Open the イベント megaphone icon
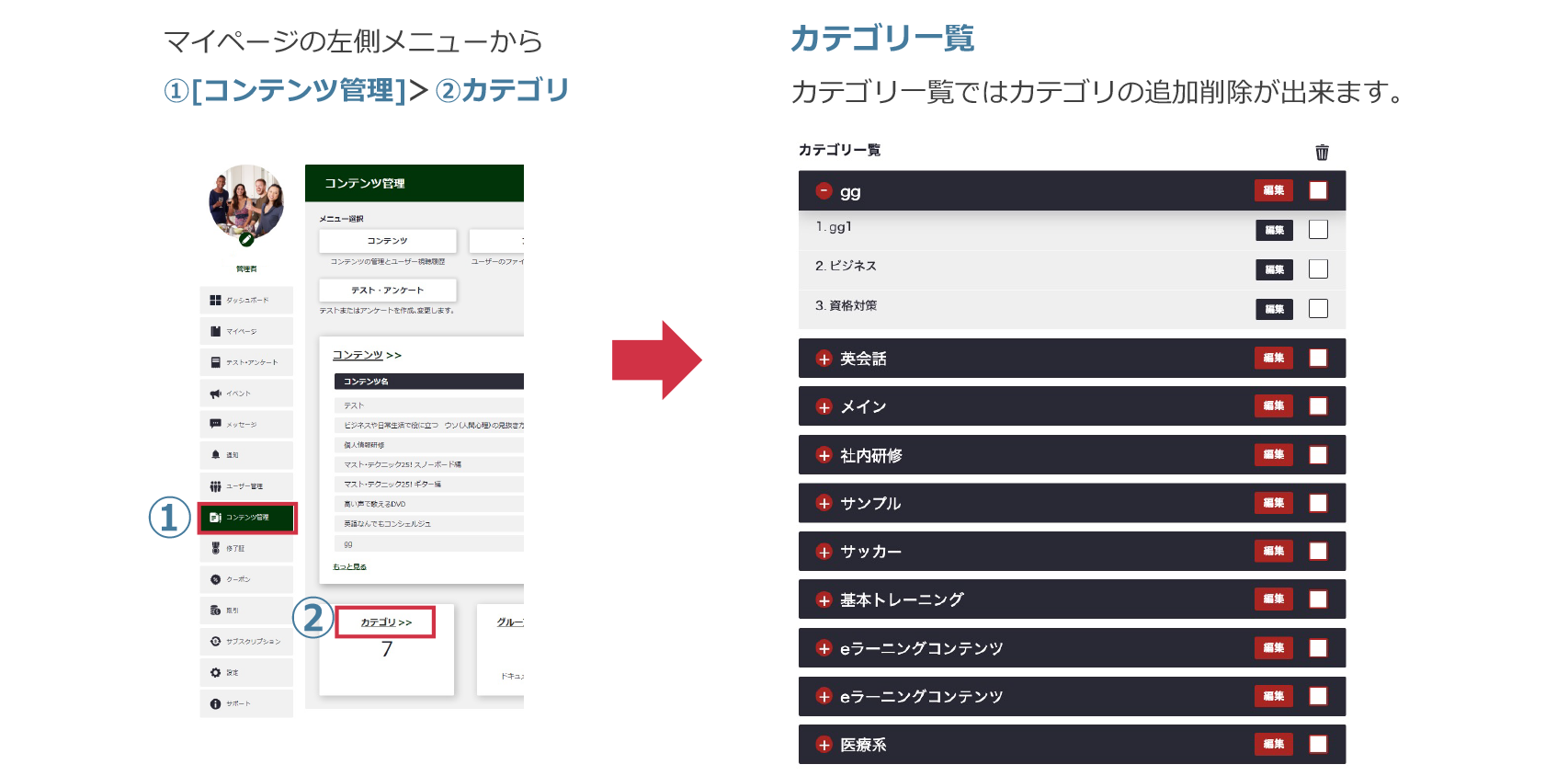The image size is (1568, 776). pyautogui.click(x=215, y=394)
